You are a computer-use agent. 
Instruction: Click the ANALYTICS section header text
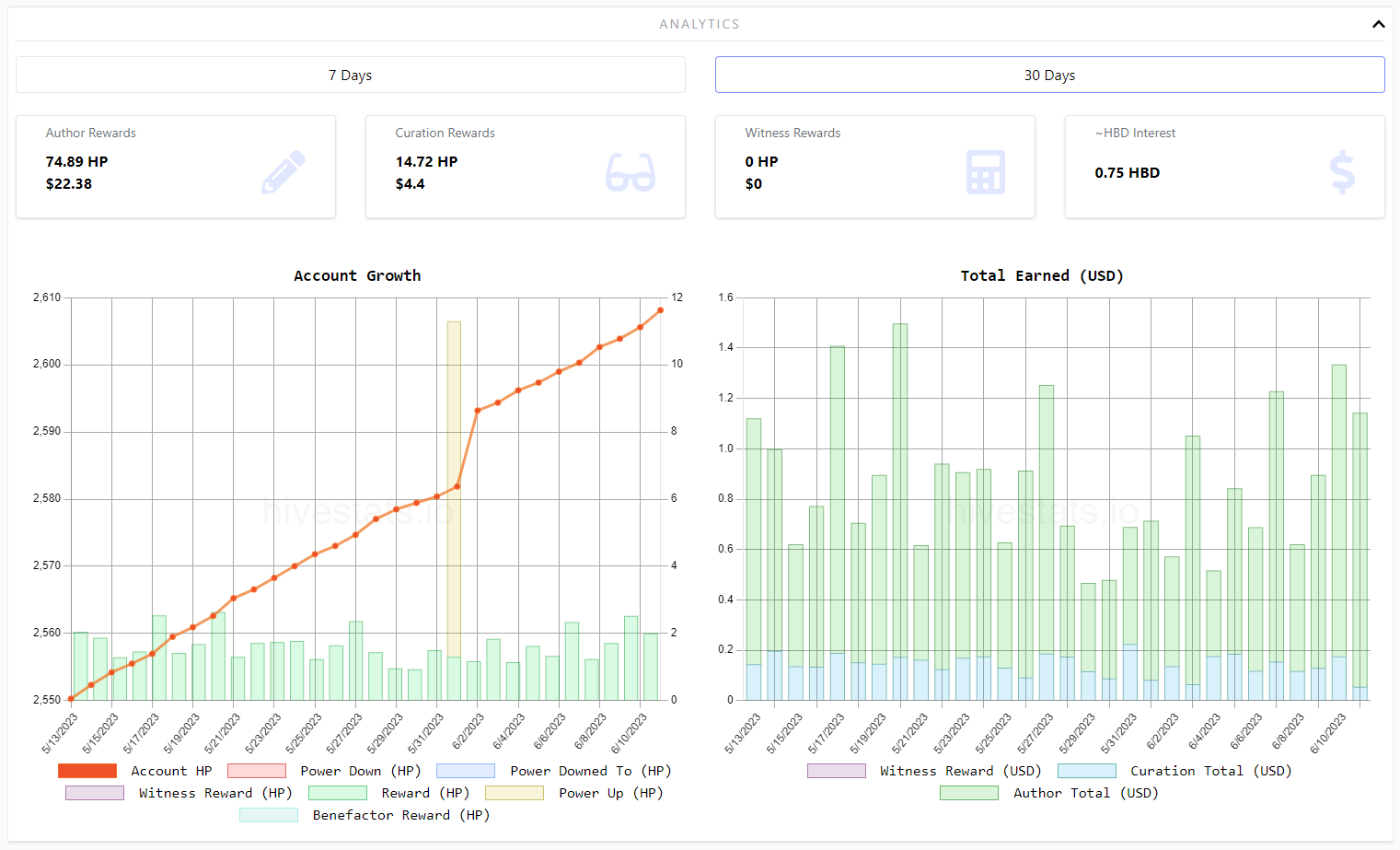point(700,24)
